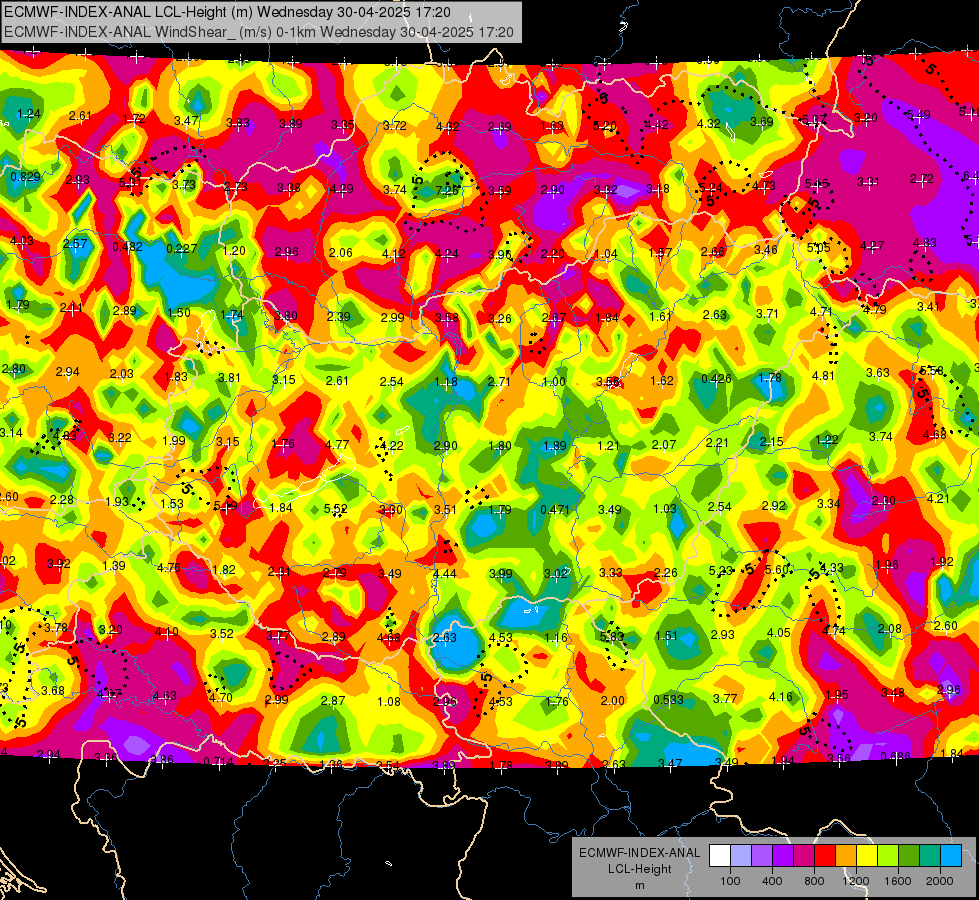Click the legend tick label 100

[x=730, y=881]
